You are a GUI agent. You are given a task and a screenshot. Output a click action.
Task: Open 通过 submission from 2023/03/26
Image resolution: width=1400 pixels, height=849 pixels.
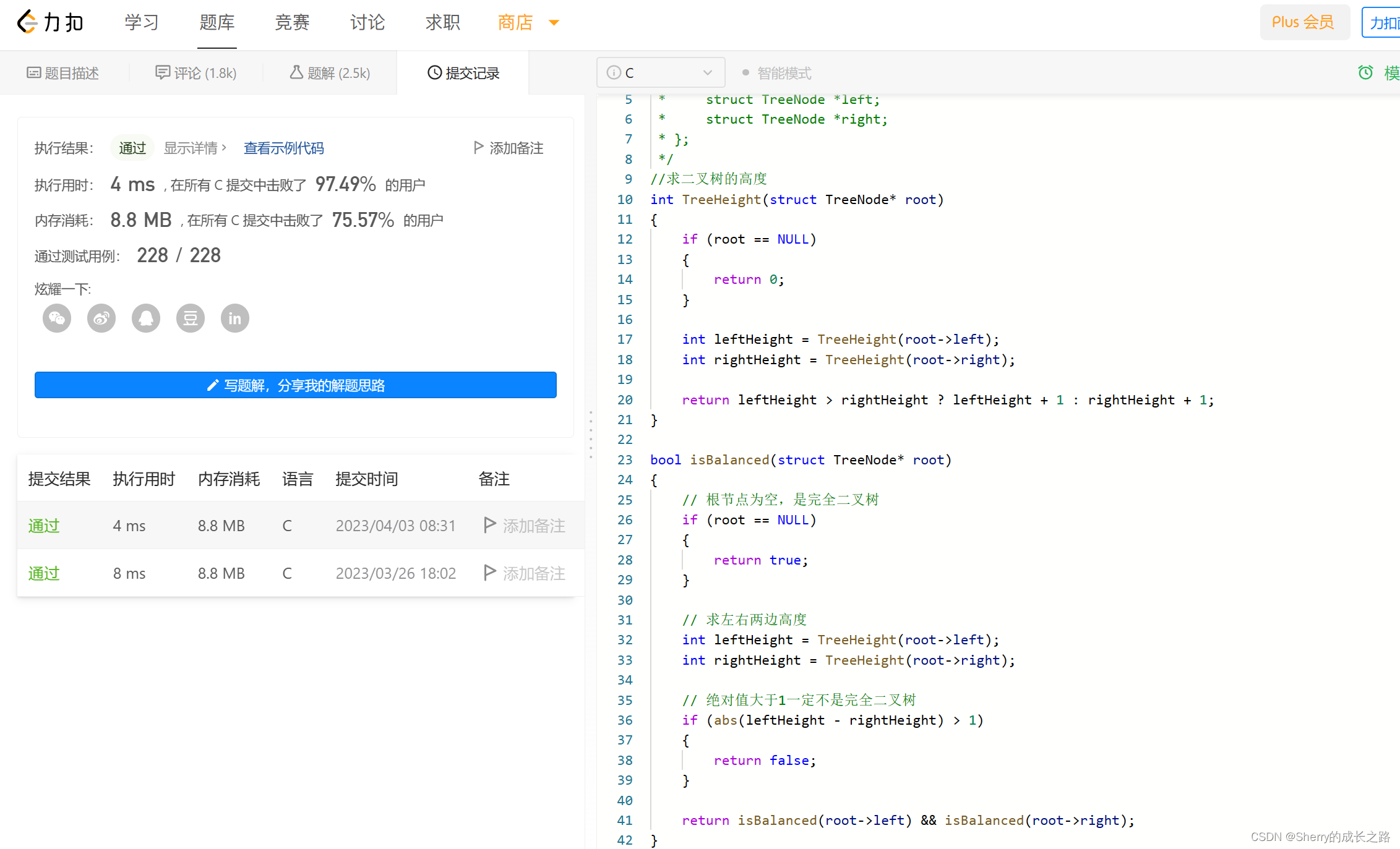click(44, 573)
